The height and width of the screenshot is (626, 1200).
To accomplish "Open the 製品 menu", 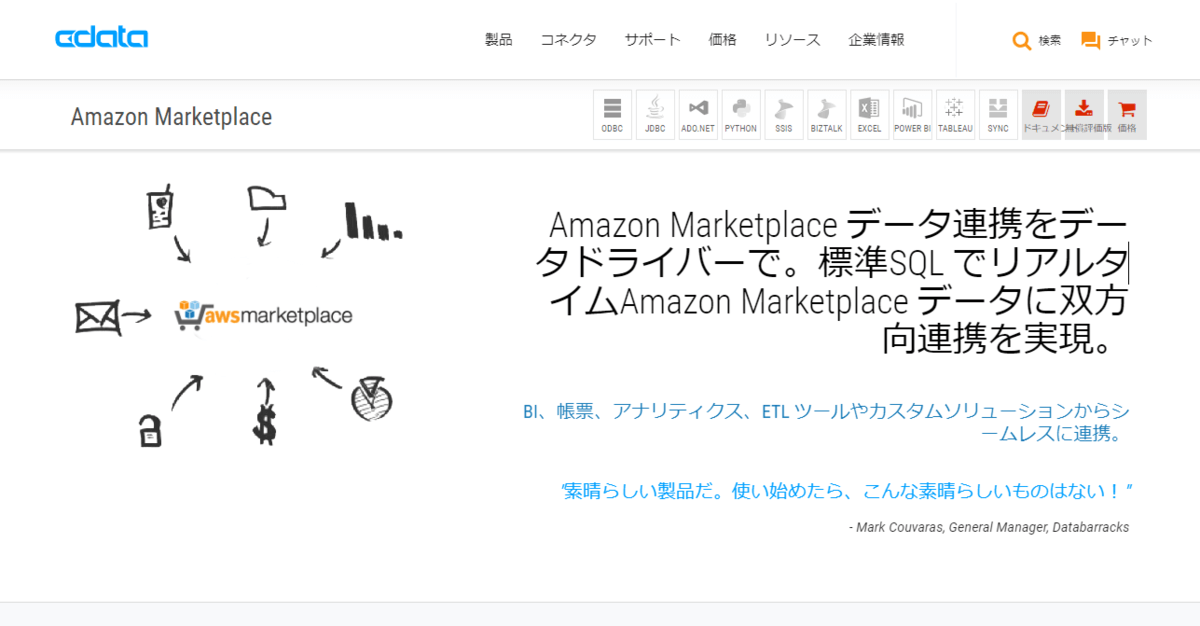I will tap(499, 40).
